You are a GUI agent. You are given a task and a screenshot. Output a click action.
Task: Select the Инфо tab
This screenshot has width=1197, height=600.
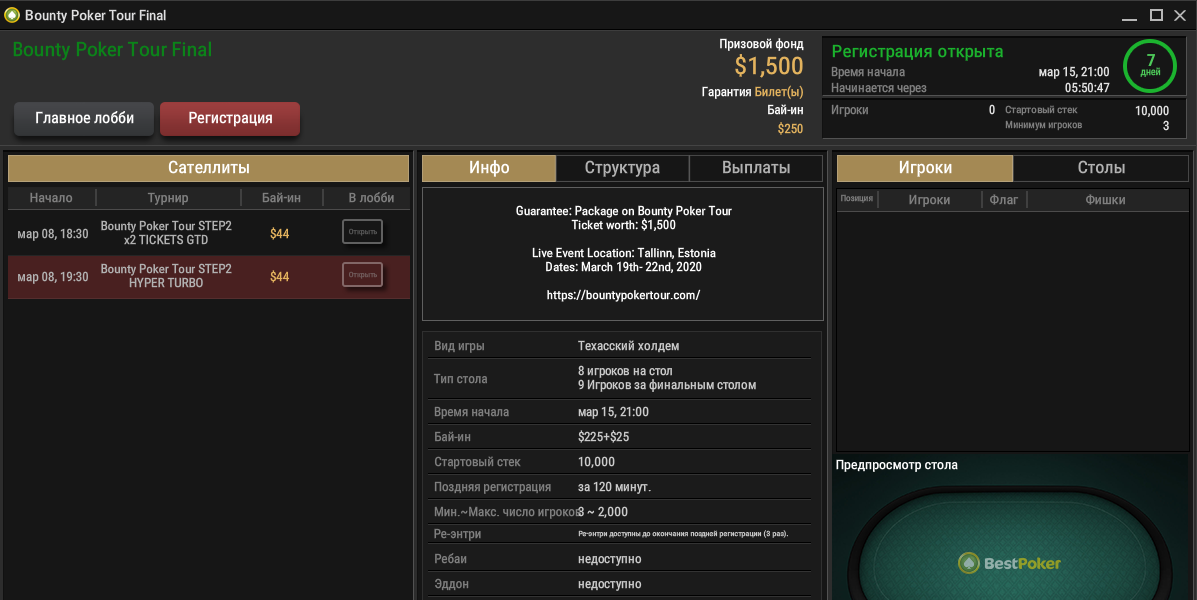489,168
